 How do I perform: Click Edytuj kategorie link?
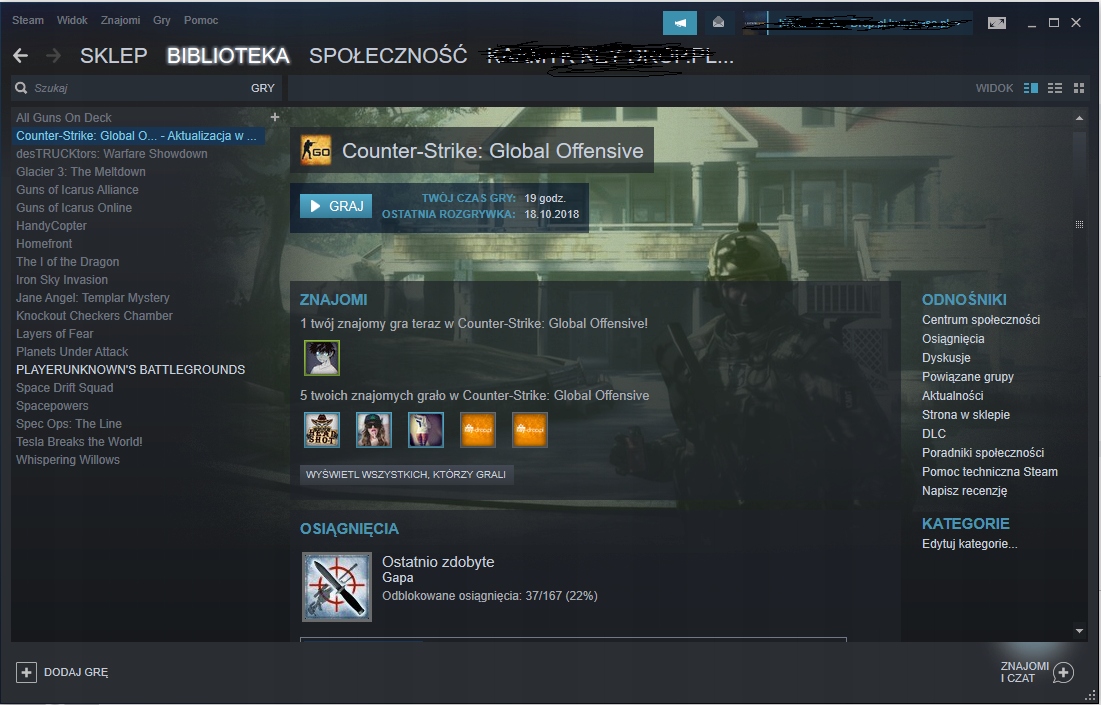[969, 543]
